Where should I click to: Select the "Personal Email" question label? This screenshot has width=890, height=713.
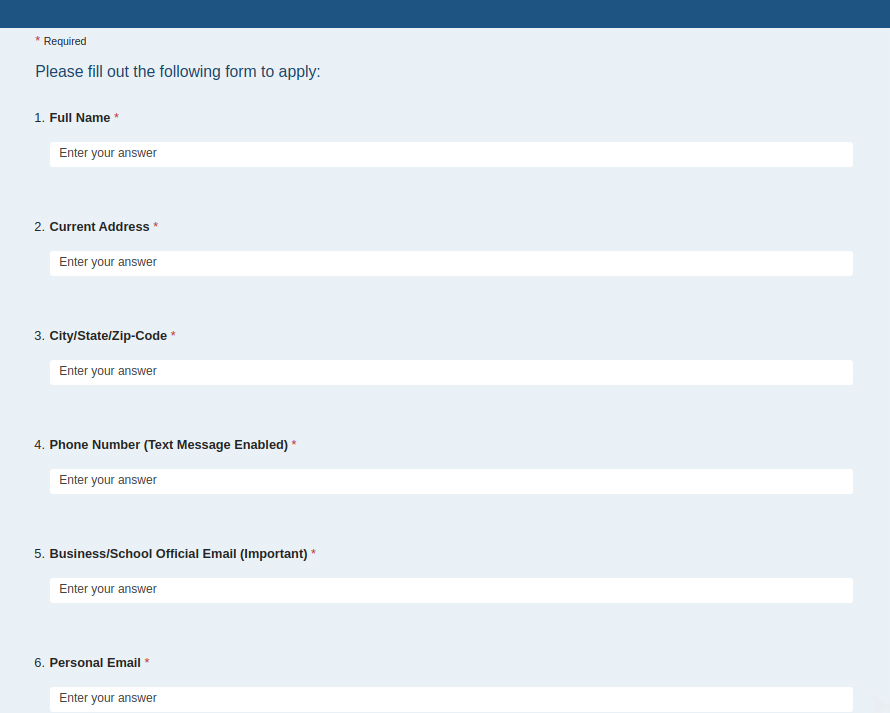[95, 663]
